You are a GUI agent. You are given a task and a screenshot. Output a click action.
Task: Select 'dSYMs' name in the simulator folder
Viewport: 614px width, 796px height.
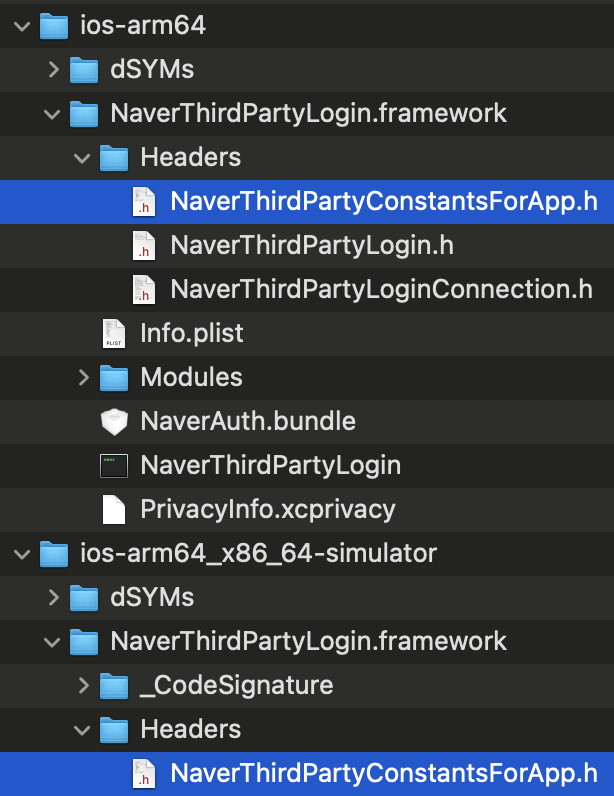(x=152, y=598)
